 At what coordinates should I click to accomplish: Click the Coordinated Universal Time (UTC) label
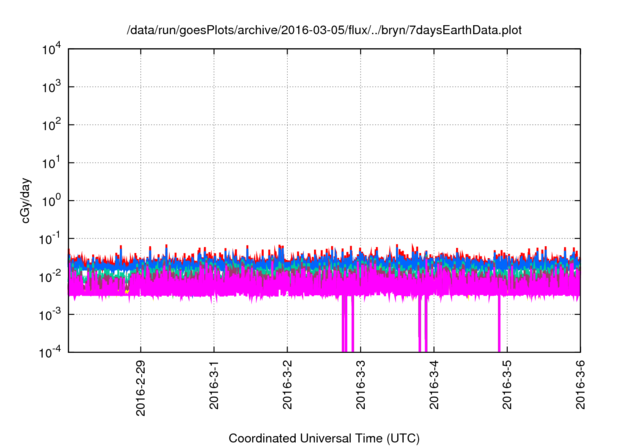(x=324, y=438)
